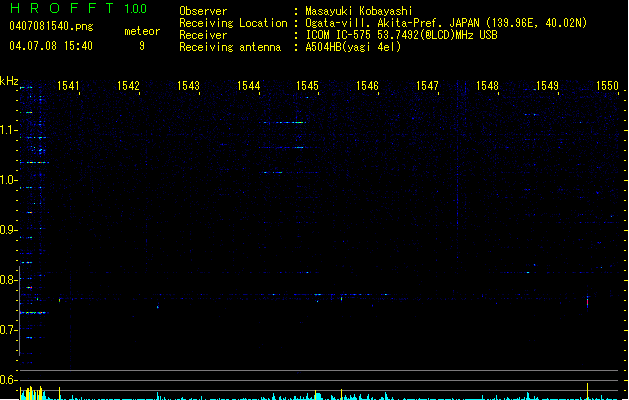Select the filename 0407081540.png
The image size is (629, 400).
coord(51,26)
